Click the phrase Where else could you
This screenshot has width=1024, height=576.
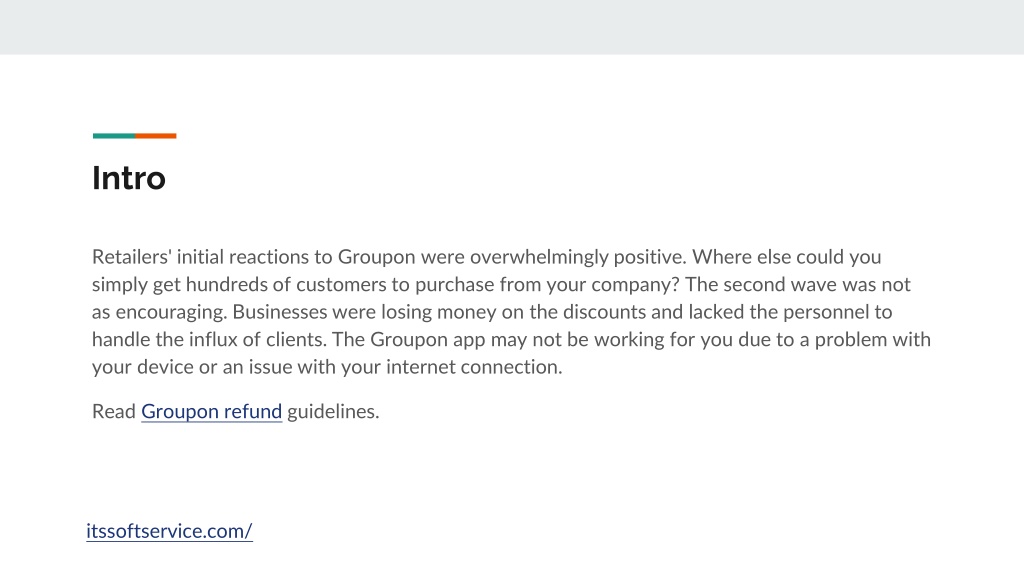(x=787, y=257)
